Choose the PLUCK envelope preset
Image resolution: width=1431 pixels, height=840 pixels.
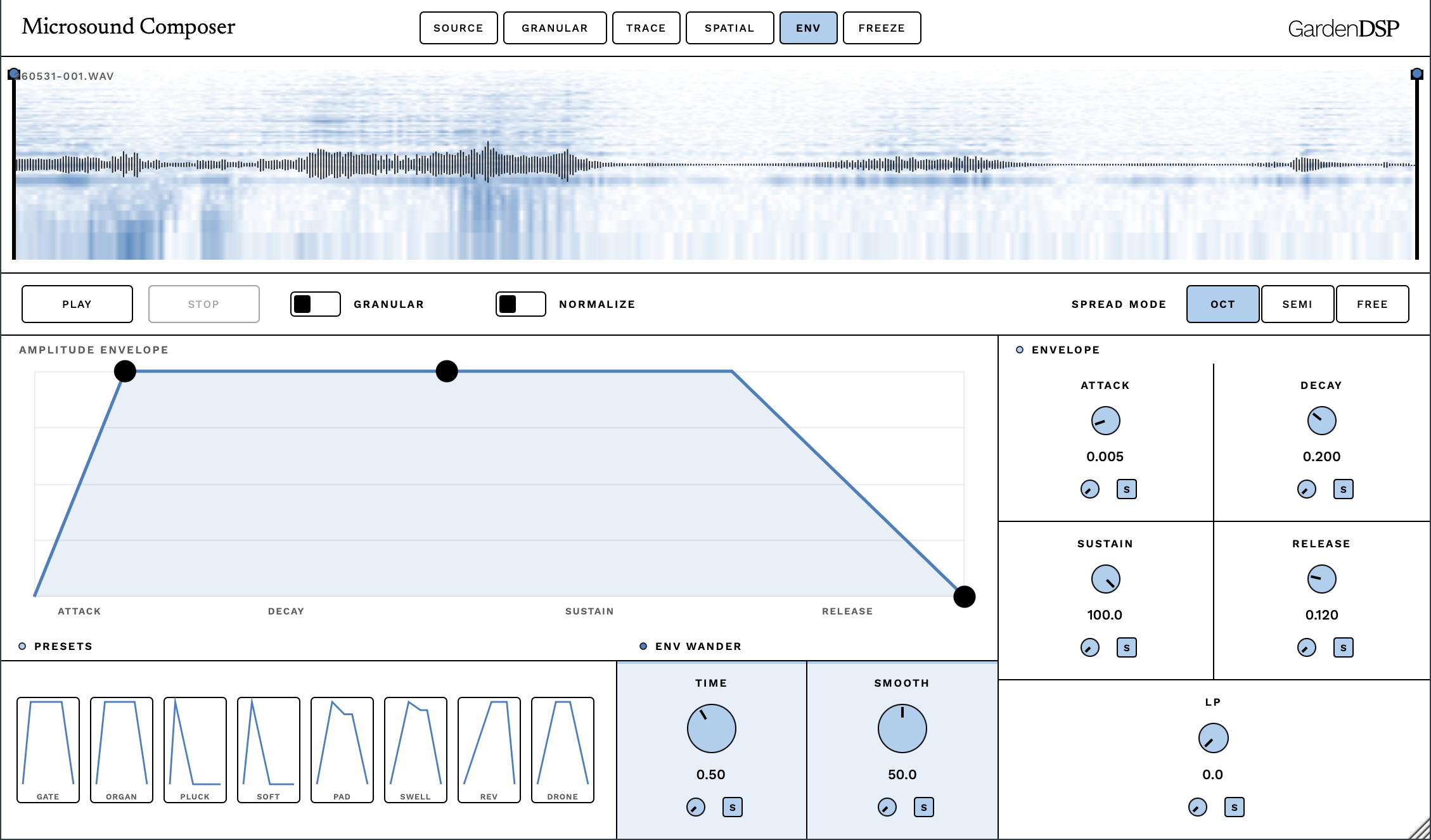195,750
